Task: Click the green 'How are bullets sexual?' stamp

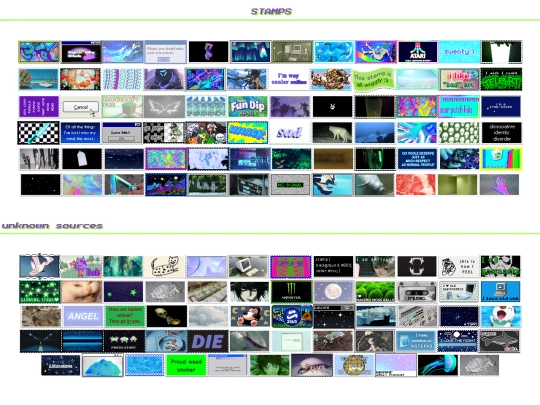Action: coord(125,316)
